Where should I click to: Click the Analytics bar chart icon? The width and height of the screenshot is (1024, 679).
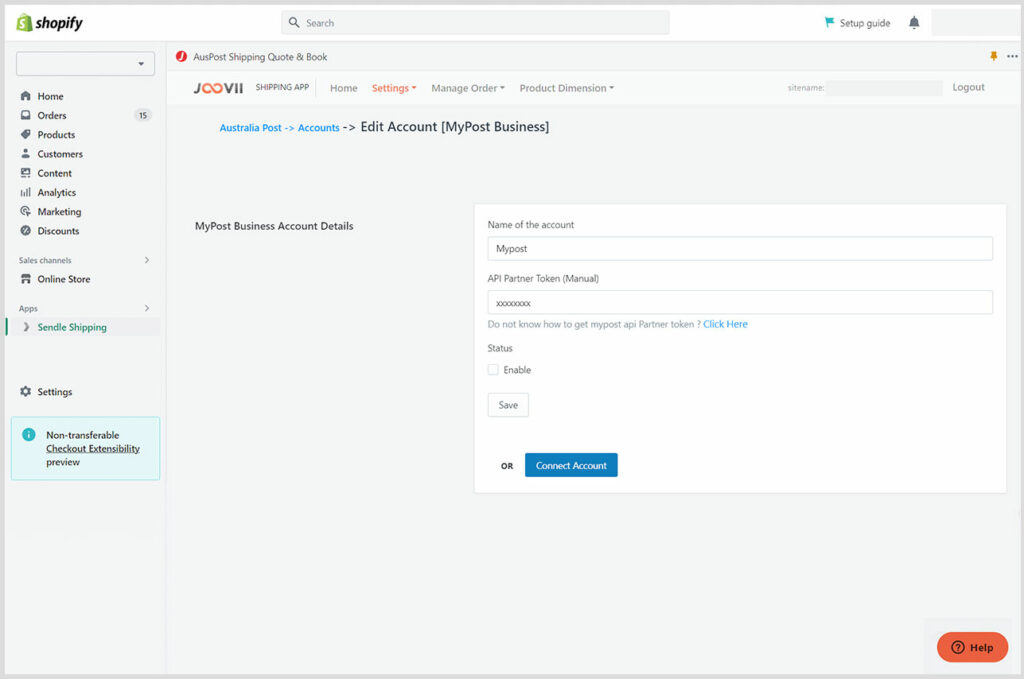coord(25,192)
